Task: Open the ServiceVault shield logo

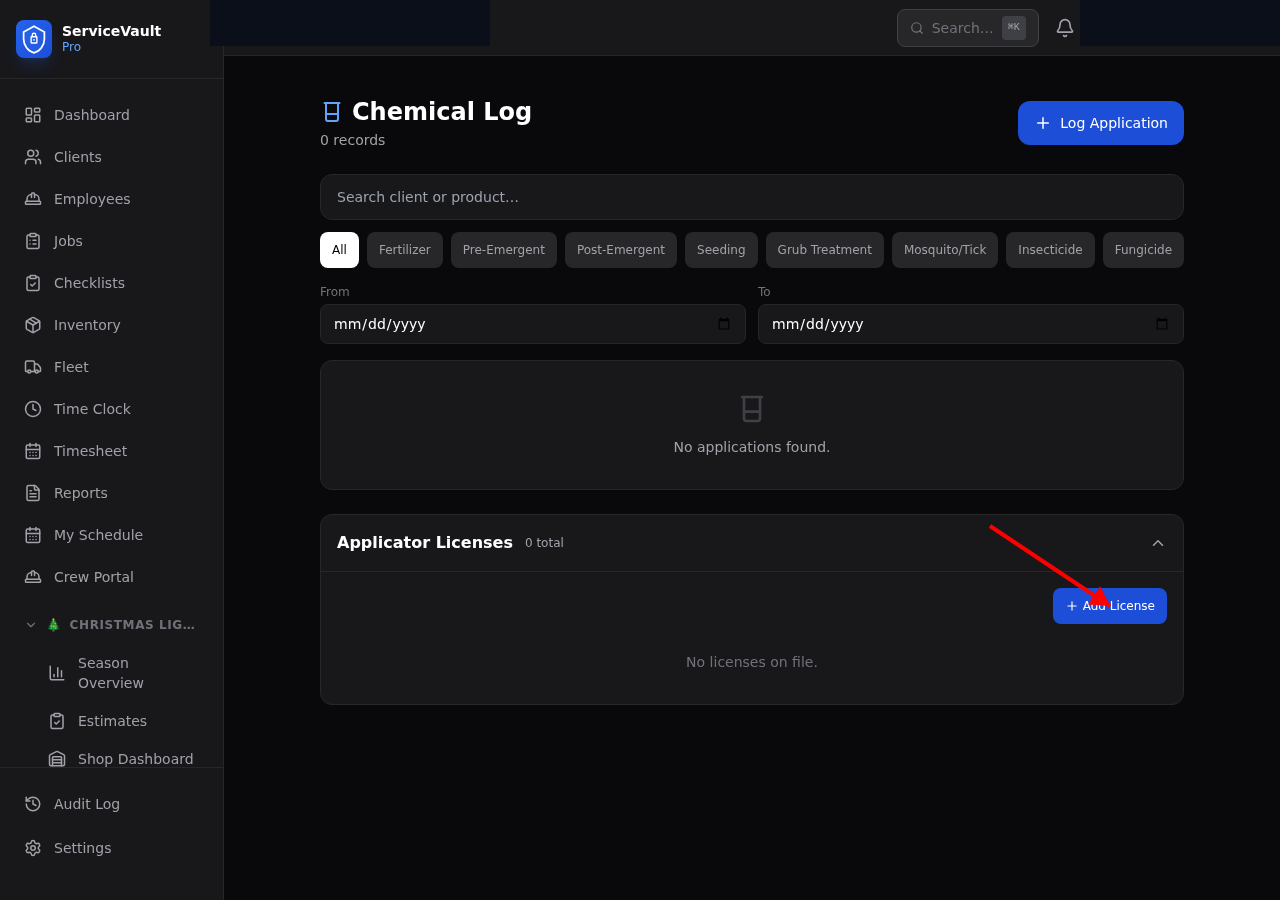Action: tap(34, 39)
